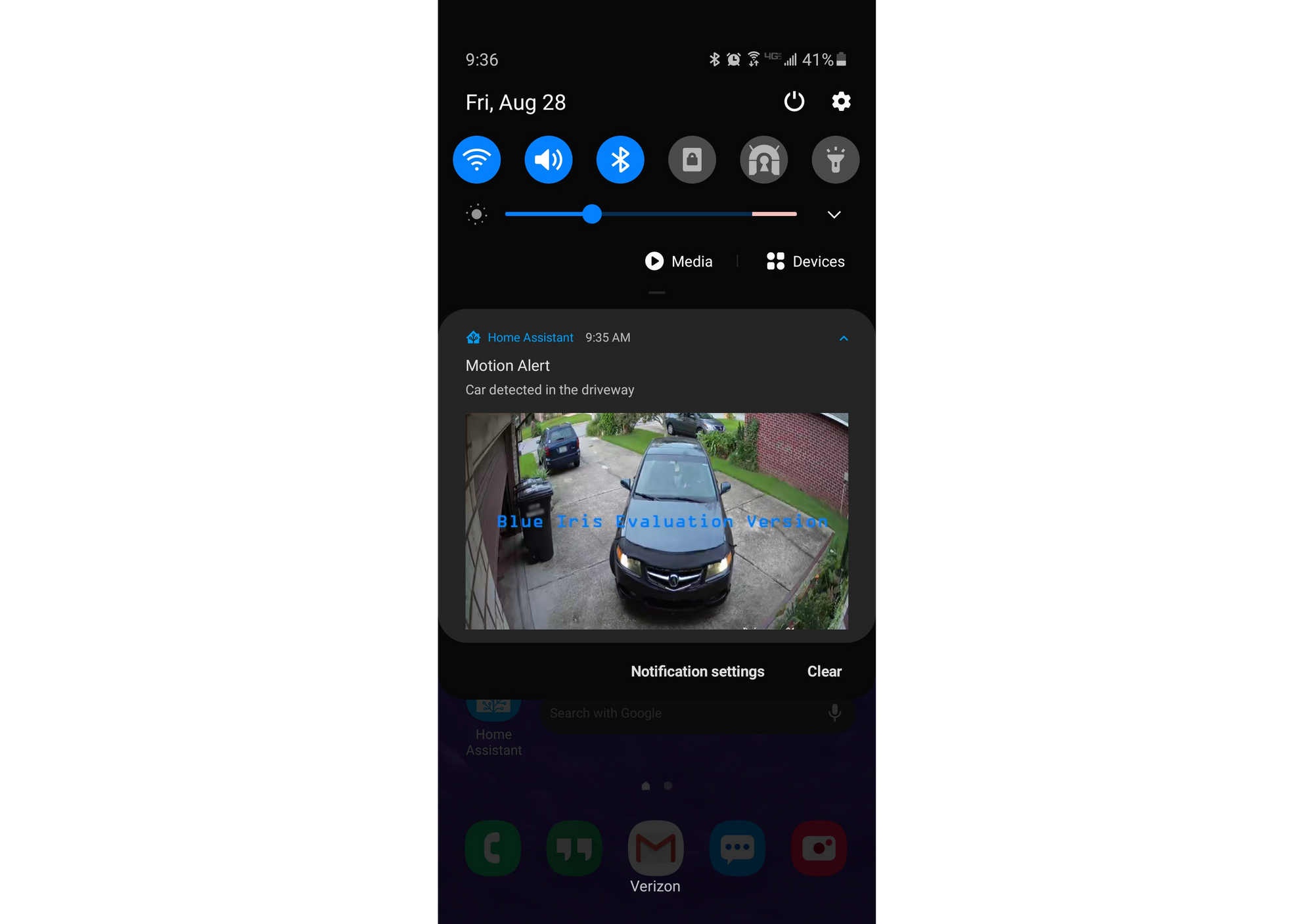Toggle the WiFi quick settings icon
Image resolution: width=1314 pixels, height=924 pixels.
(x=476, y=159)
